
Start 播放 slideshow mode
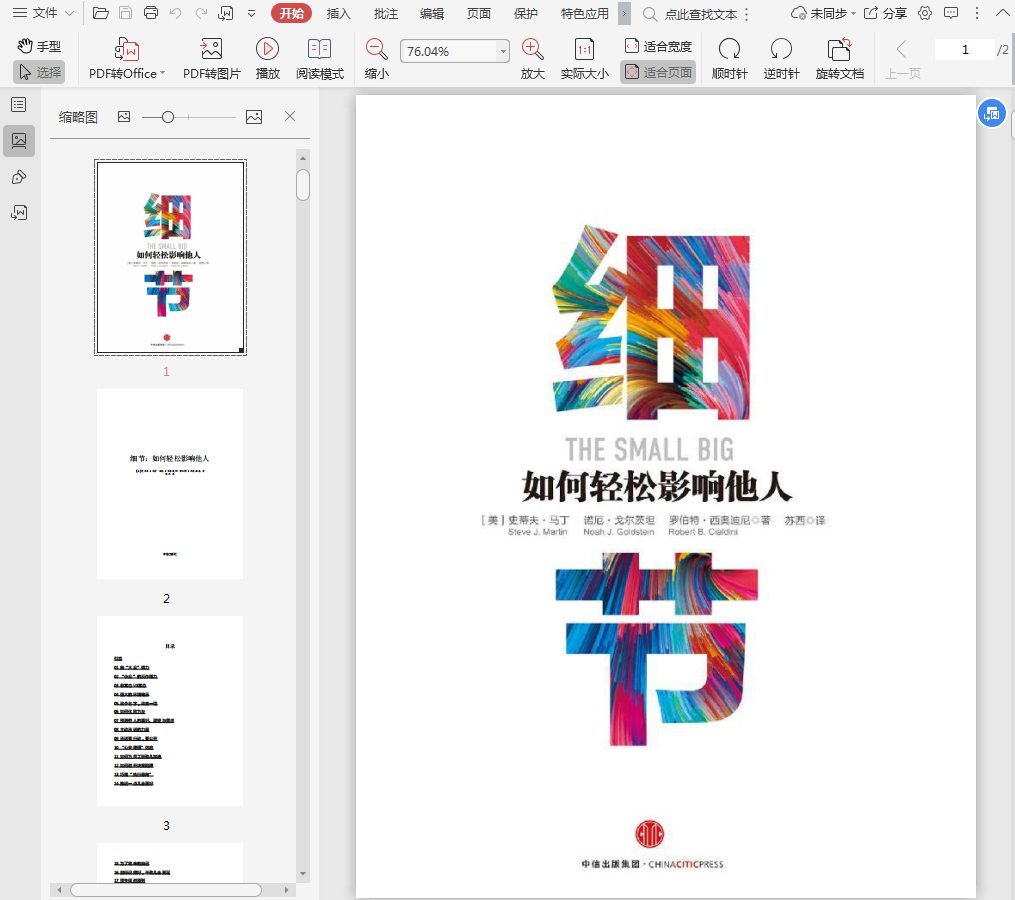click(267, 50)
